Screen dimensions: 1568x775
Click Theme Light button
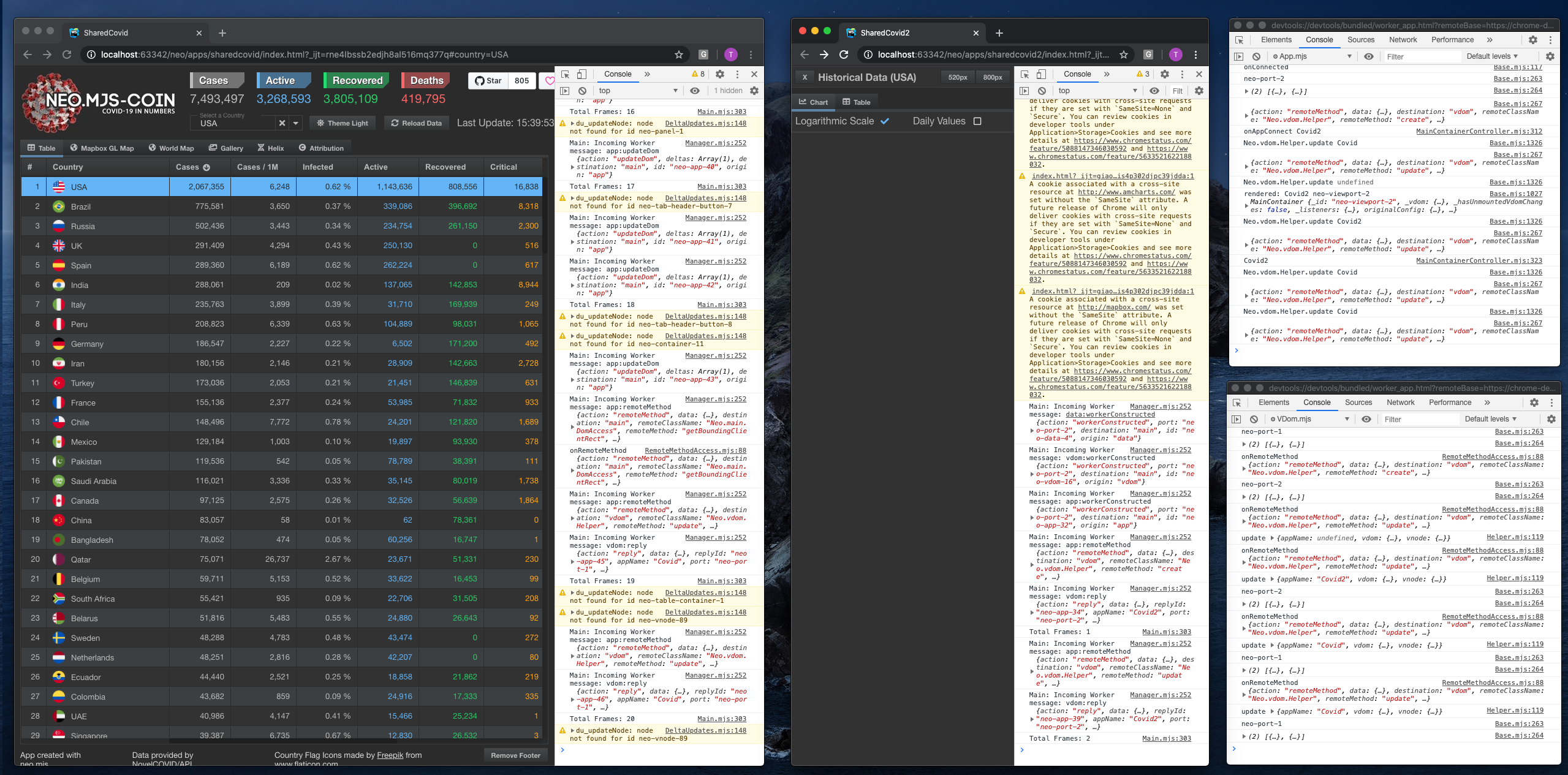tap(342, 123)
